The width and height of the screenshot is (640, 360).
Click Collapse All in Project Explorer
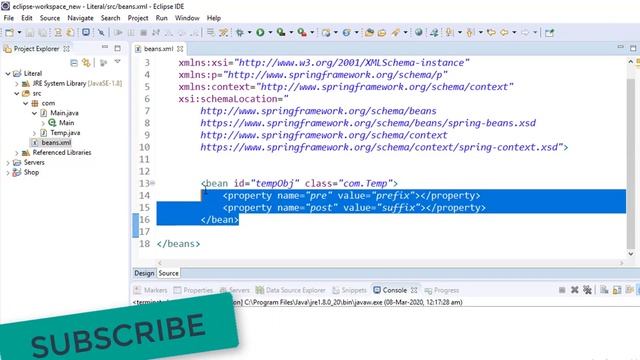pos(74,62)
